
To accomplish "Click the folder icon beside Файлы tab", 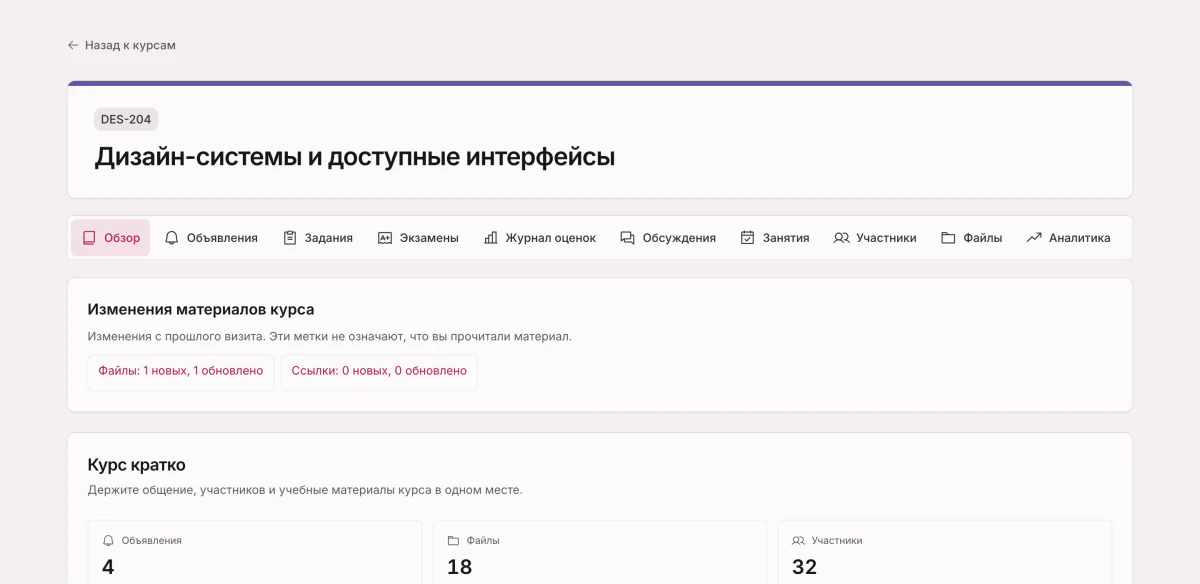I will pyautogui.click(x=948, y=238).
